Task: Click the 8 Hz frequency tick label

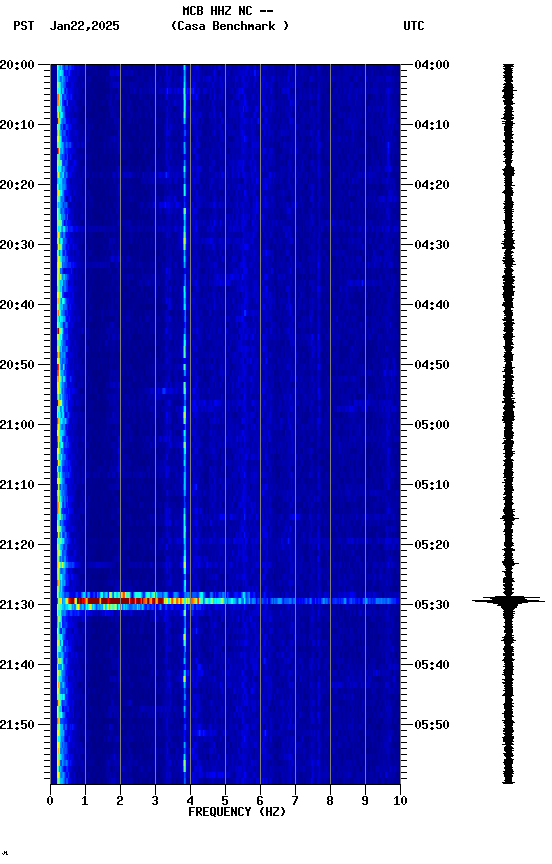Action: [330, 801]
